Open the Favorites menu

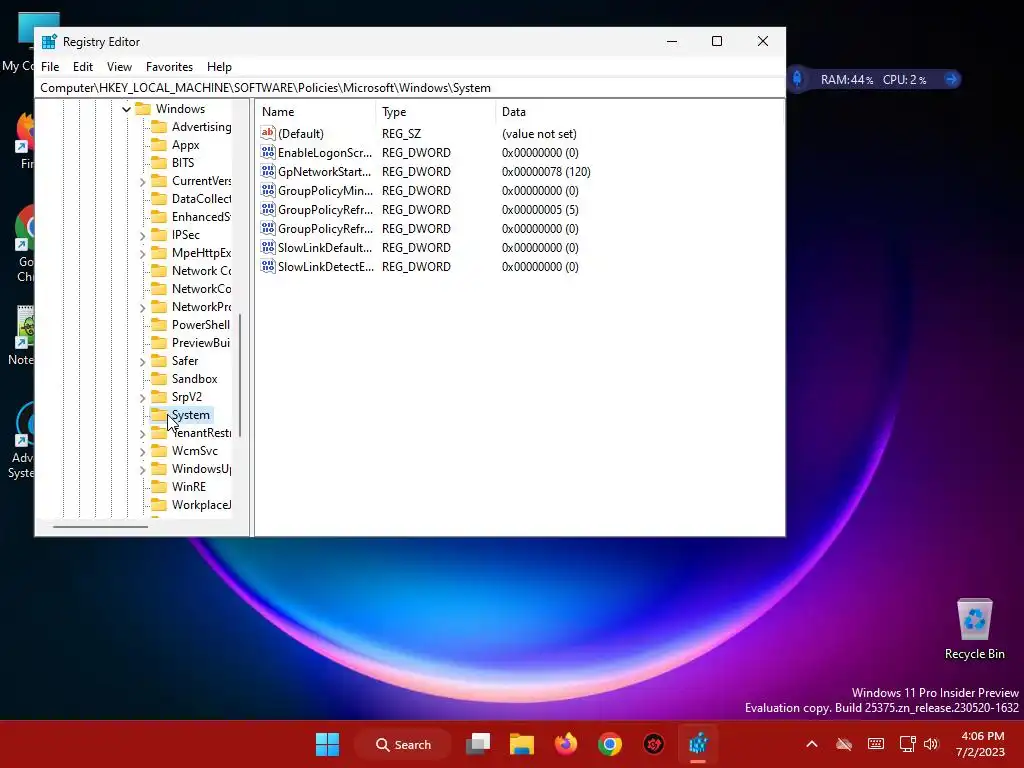point(169,67)
